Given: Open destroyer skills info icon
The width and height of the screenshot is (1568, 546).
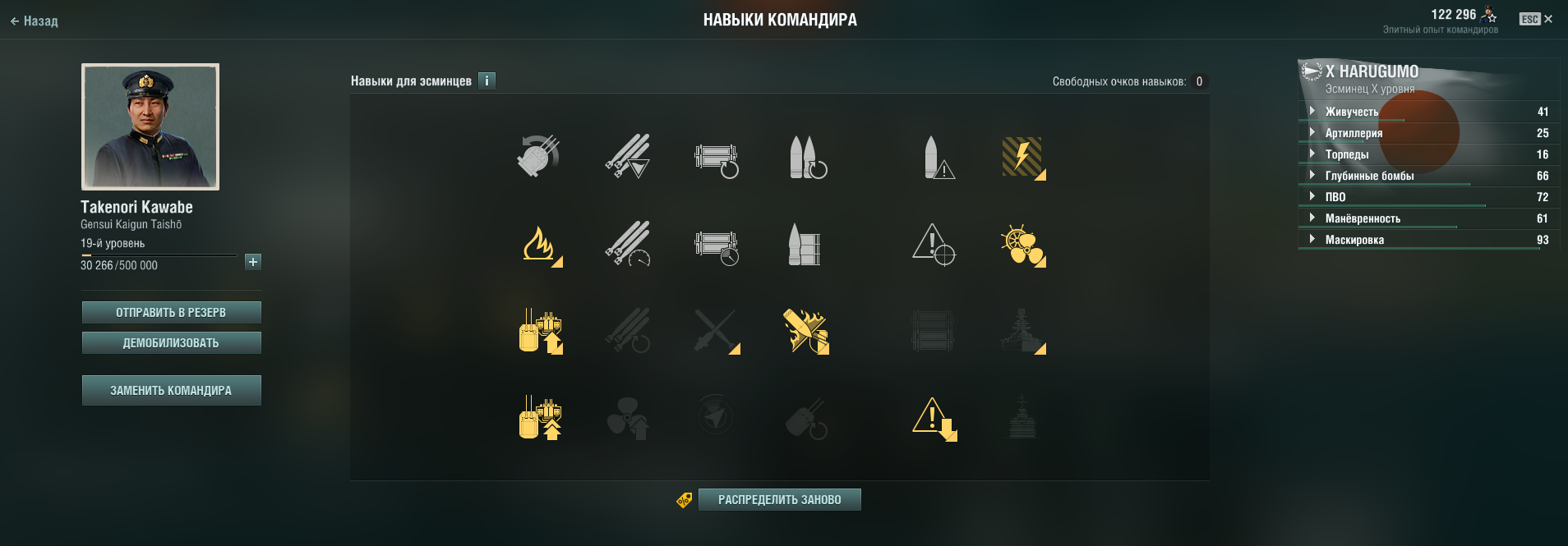Looking at the screenshot, I should [487, 80].
